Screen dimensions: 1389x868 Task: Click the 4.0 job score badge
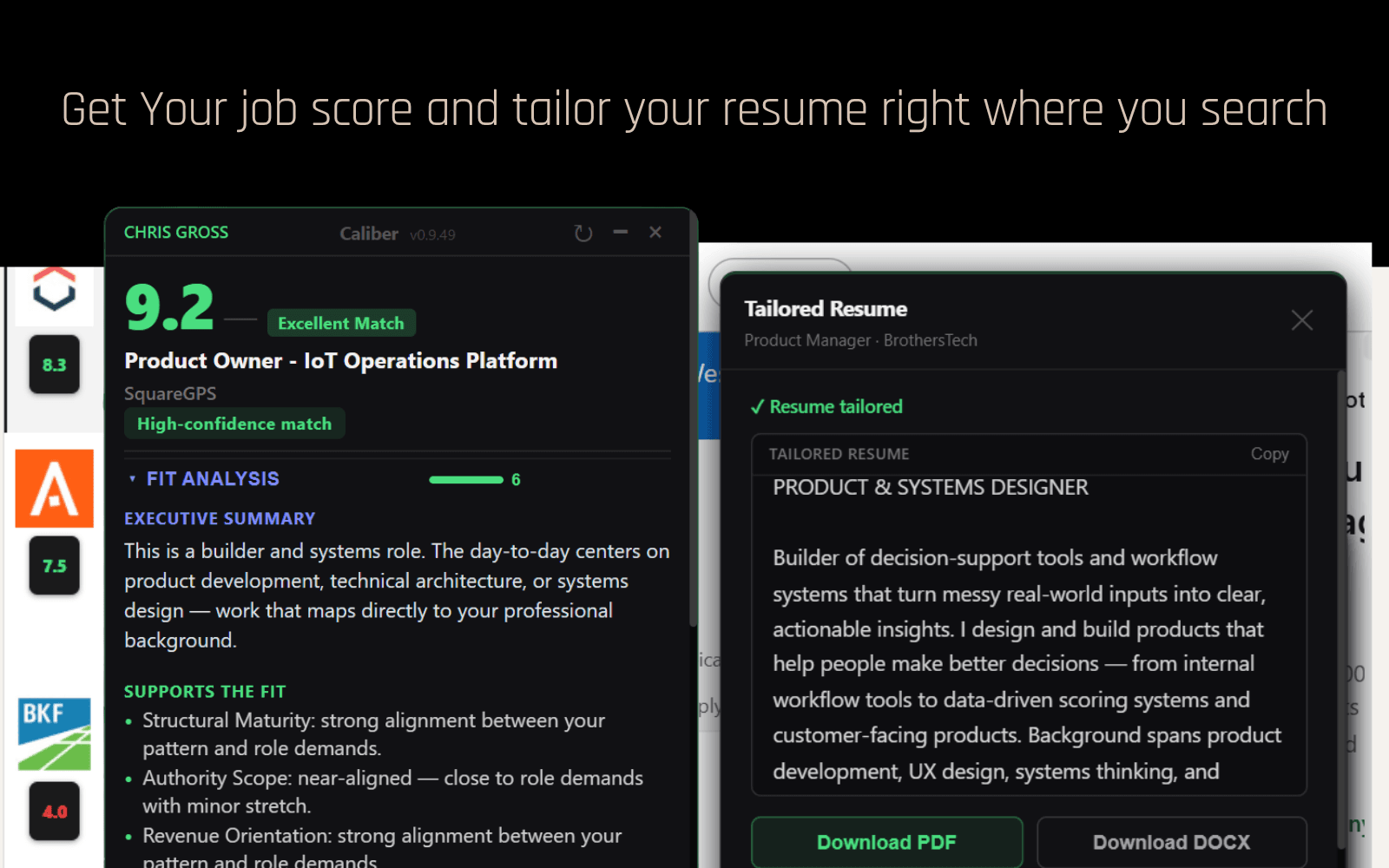[55, 812]
